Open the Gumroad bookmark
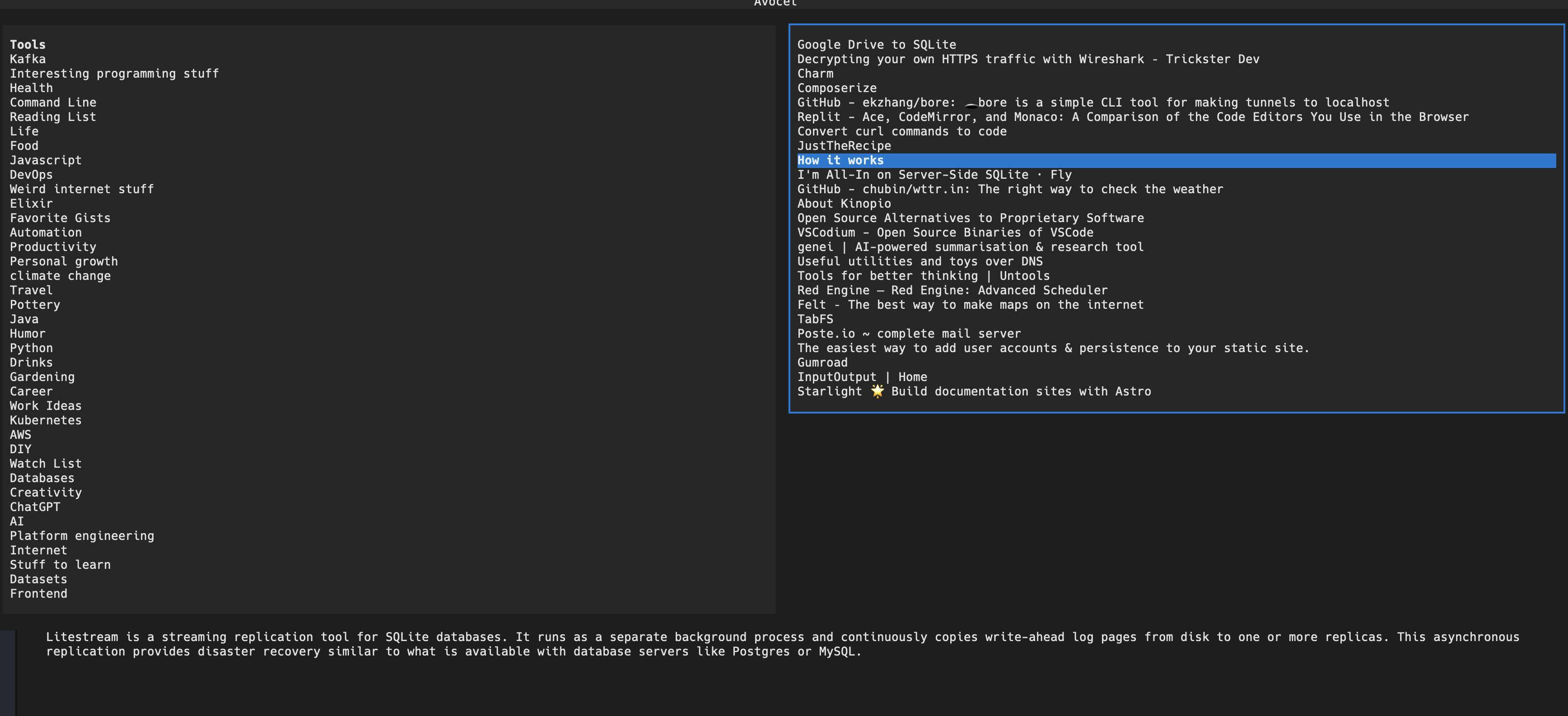Image resolution: width=1568 pixels, height=716 pixels. 822,363
